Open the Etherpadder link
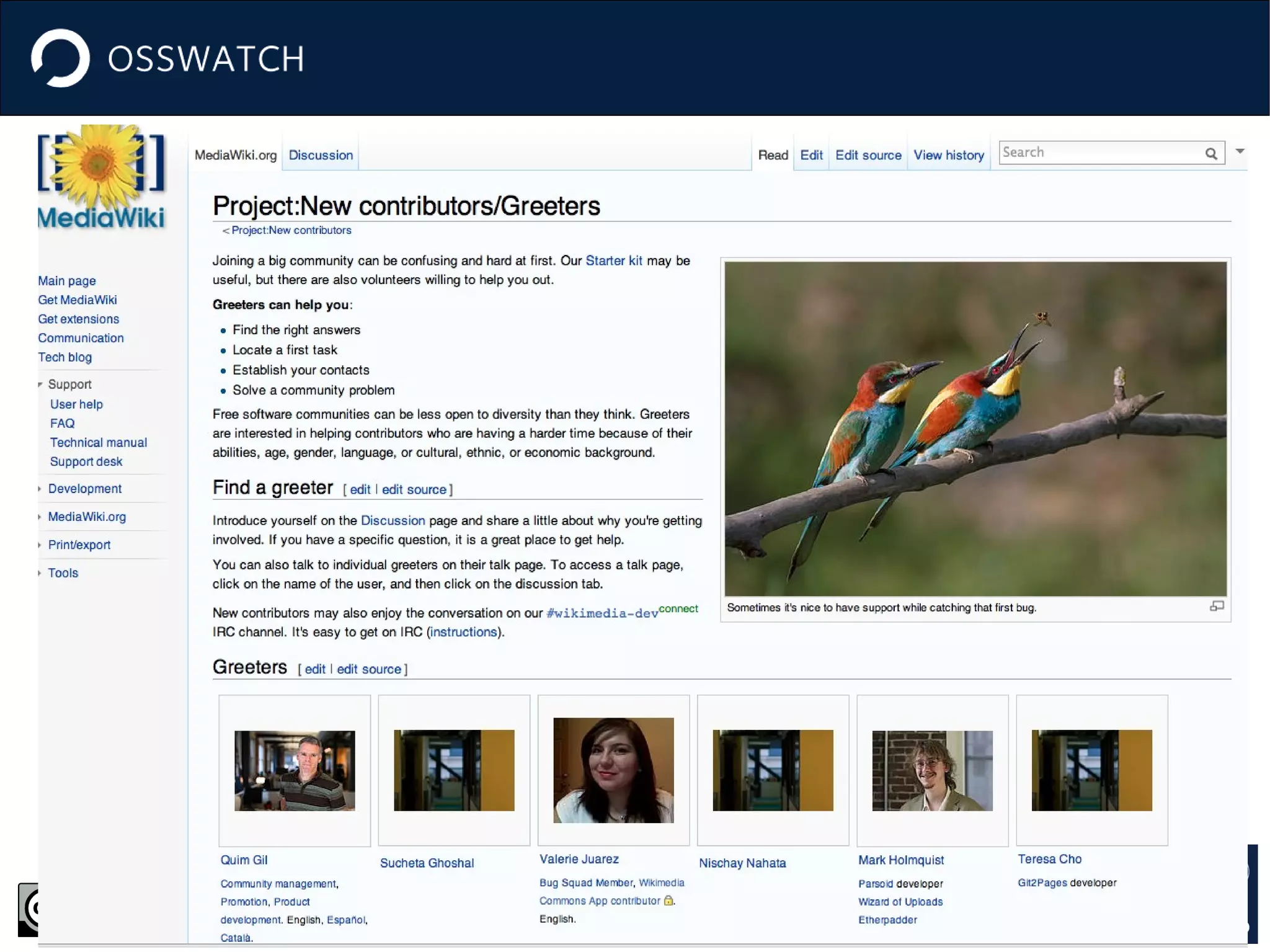This screenshot has width=1270, height=952. pos(887,920)
